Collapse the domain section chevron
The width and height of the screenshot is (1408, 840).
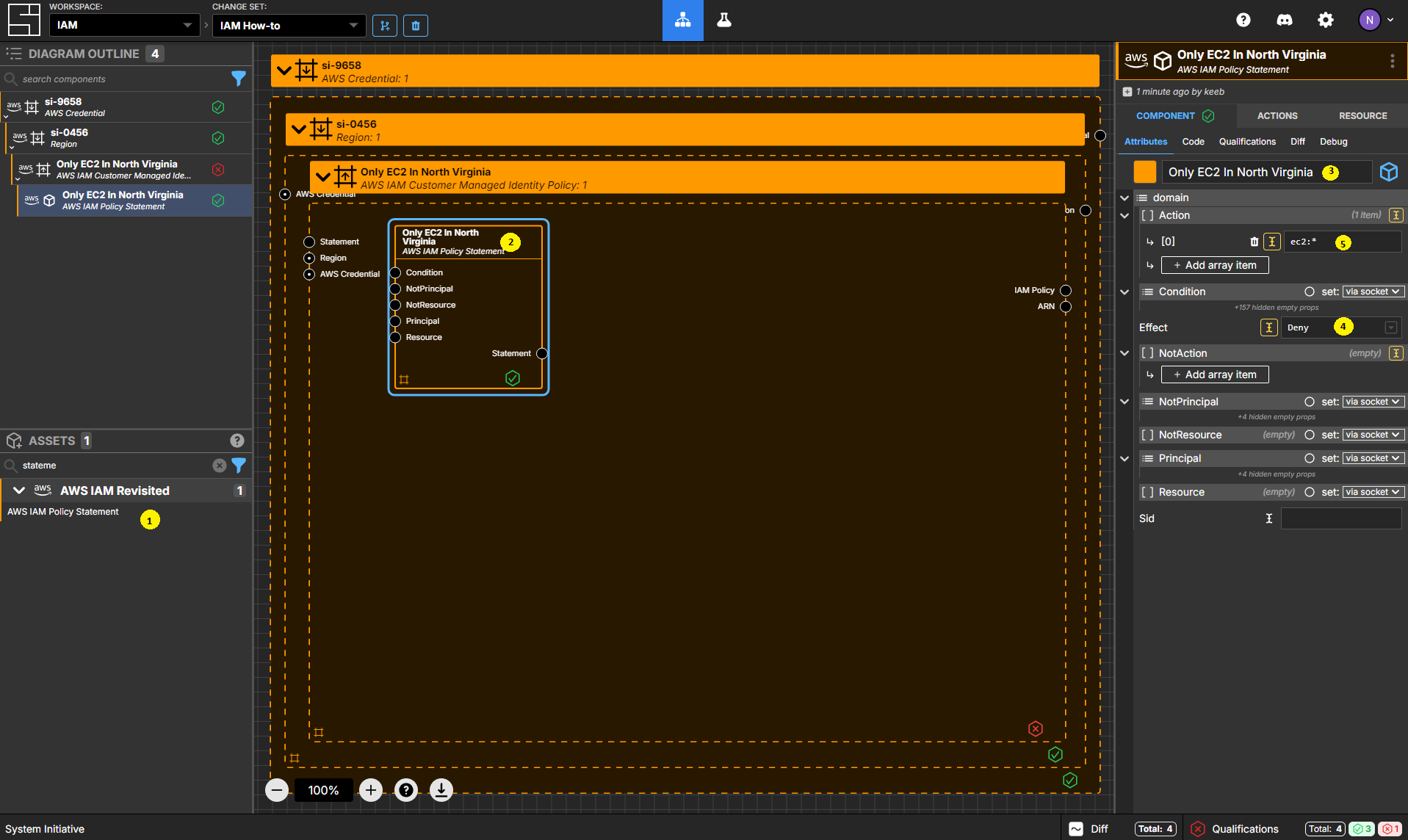pos(1124,198)
